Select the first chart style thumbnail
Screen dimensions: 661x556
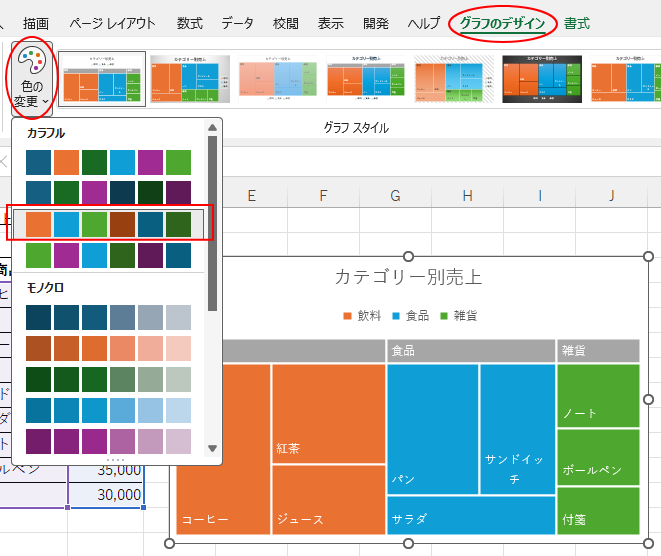pos(102,79)
